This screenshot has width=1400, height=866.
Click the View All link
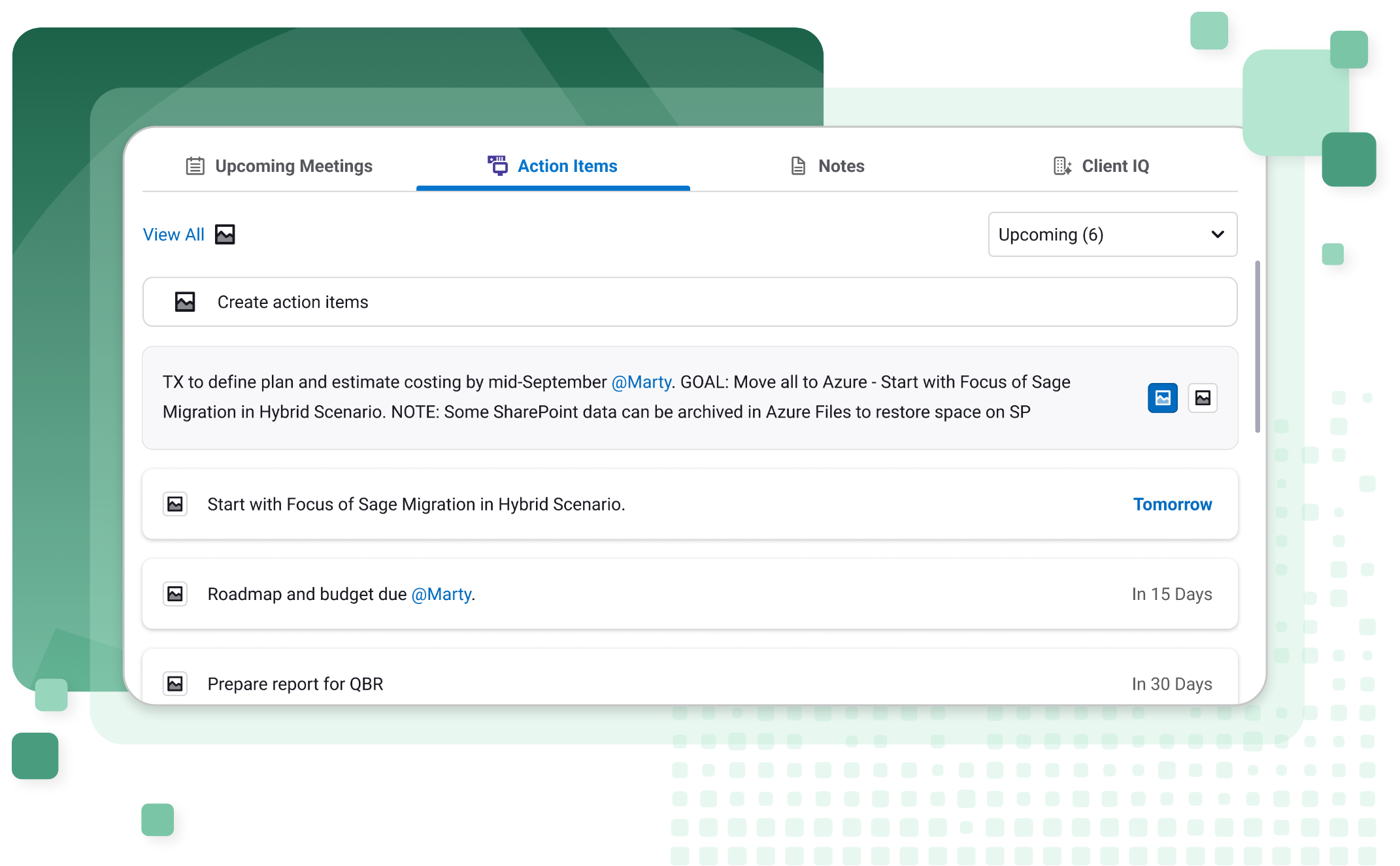(174, 235)
